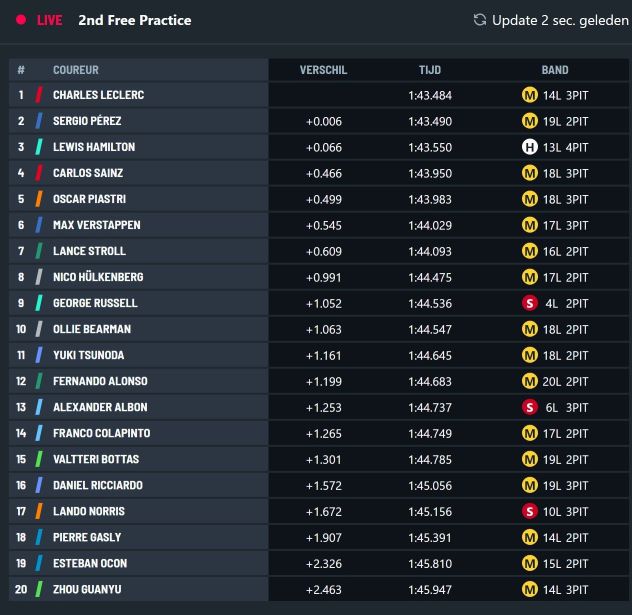Click Carlos Sainz's red team color stripe

pyautogui.click(x=39, y=173)
